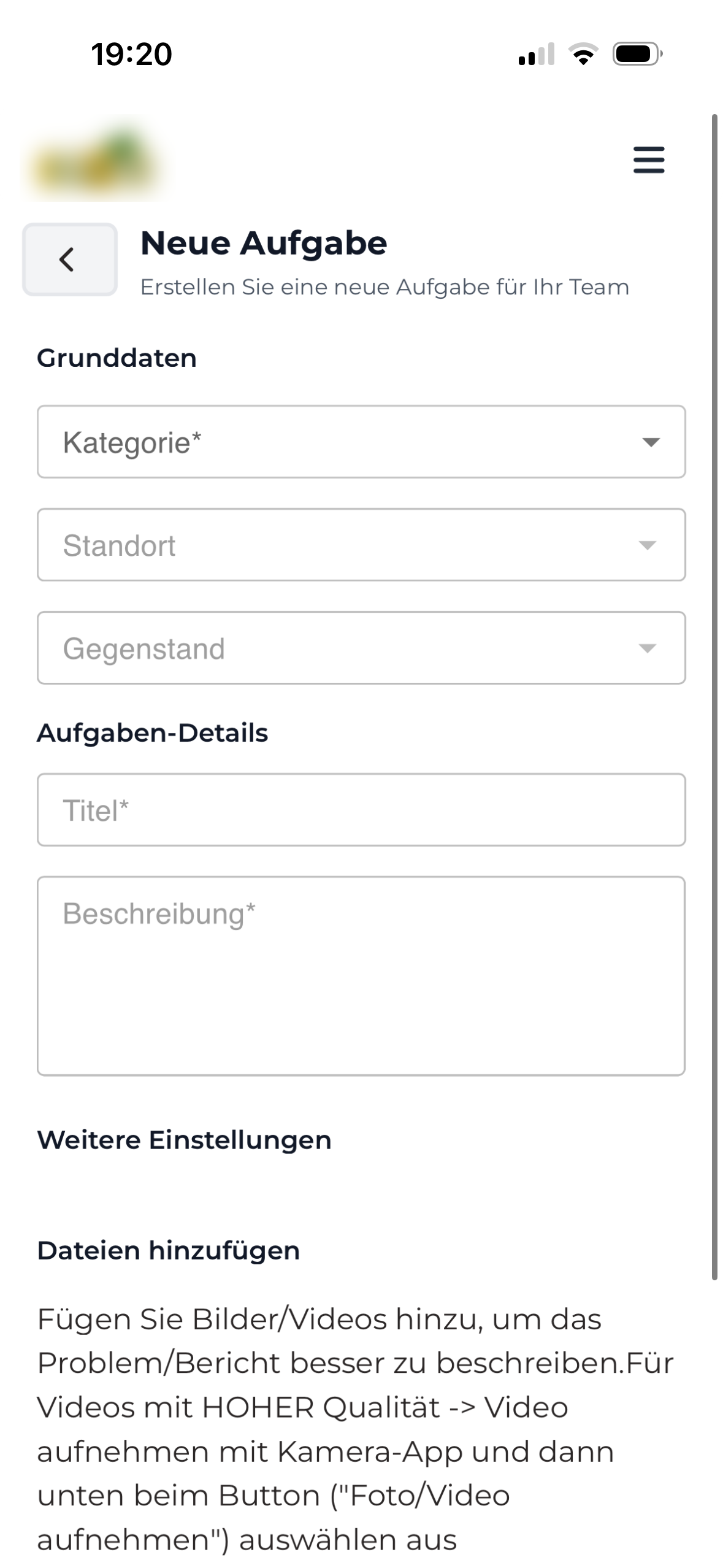Image resolution: width=723 pixels, height=1568 pixels.
Task: Tap the Grunddaten section header
Action: [117, 358]
